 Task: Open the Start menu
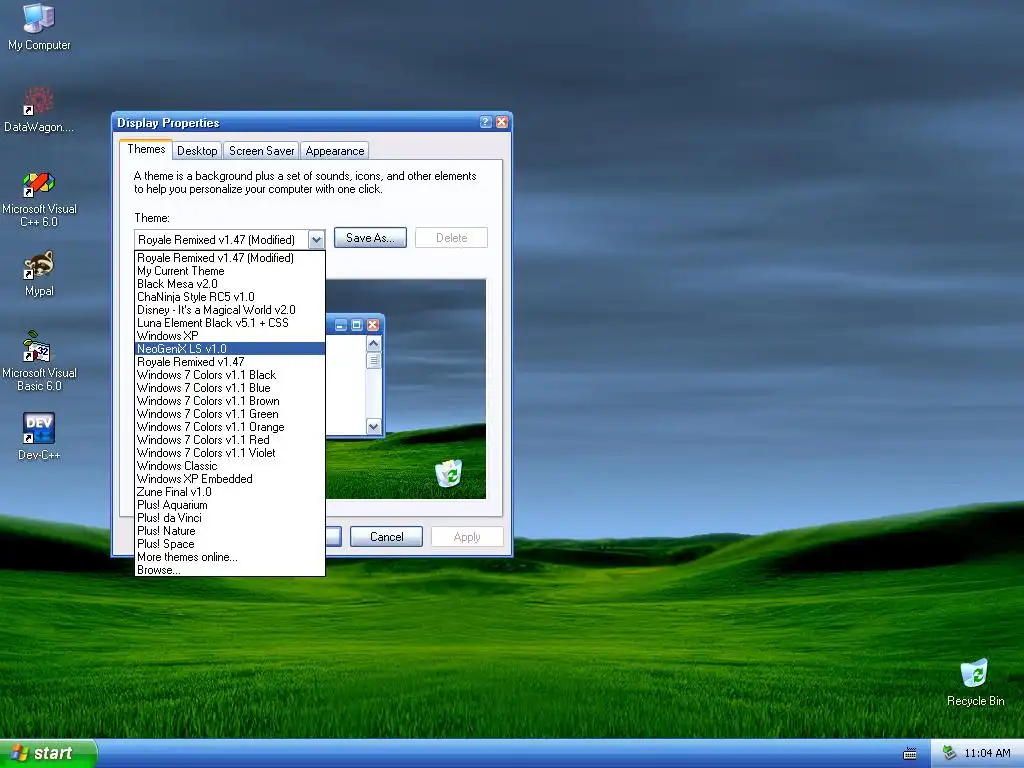coord(48,753)
